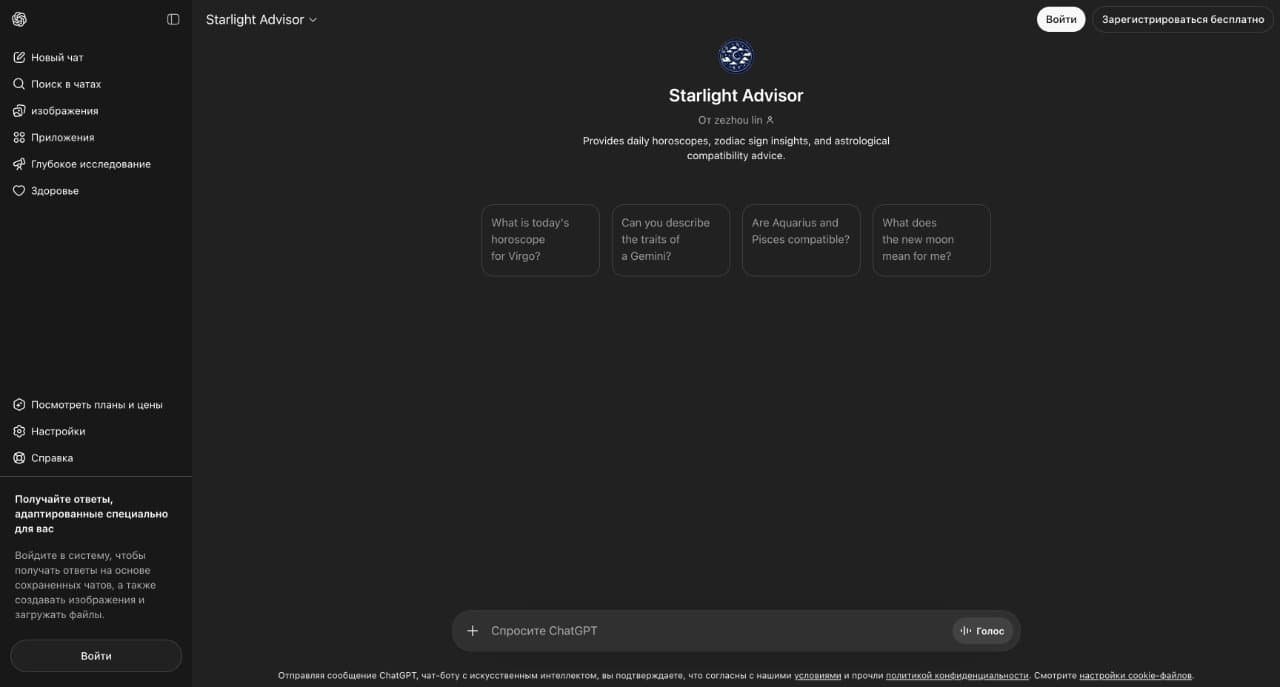Select the Aquarius and Pisces compatibility prompt
Screen dimensions: 1280x687
click(x=801, y=240)
